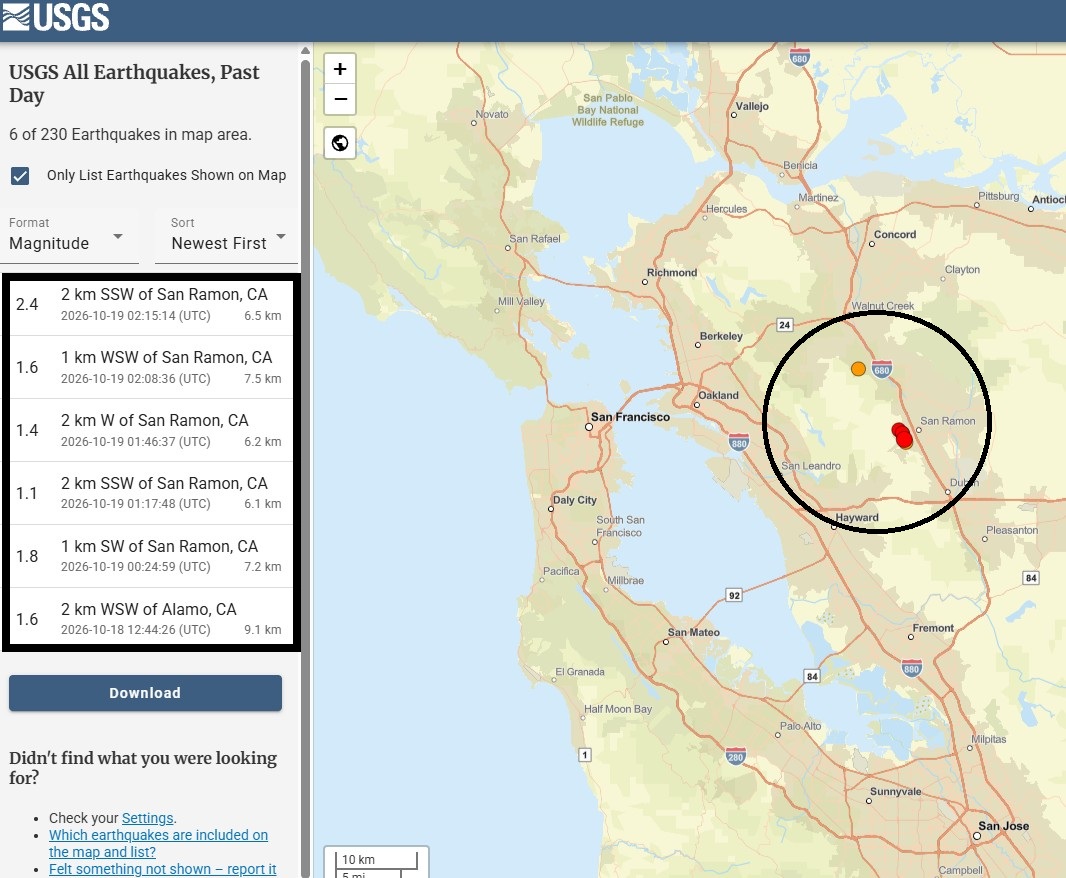Open 'Felt something not shown' link

(x=162, y=869)
